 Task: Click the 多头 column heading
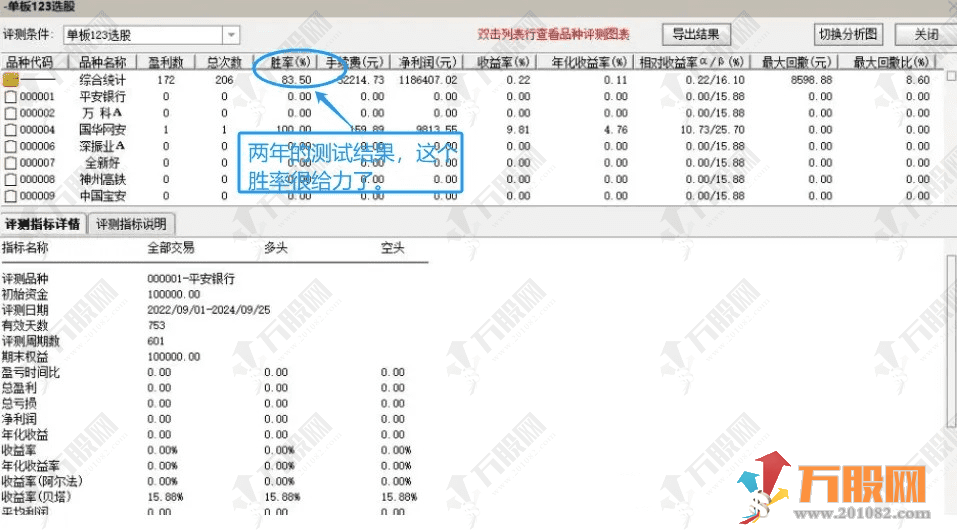pyautogui.click(x=275, y=247)
